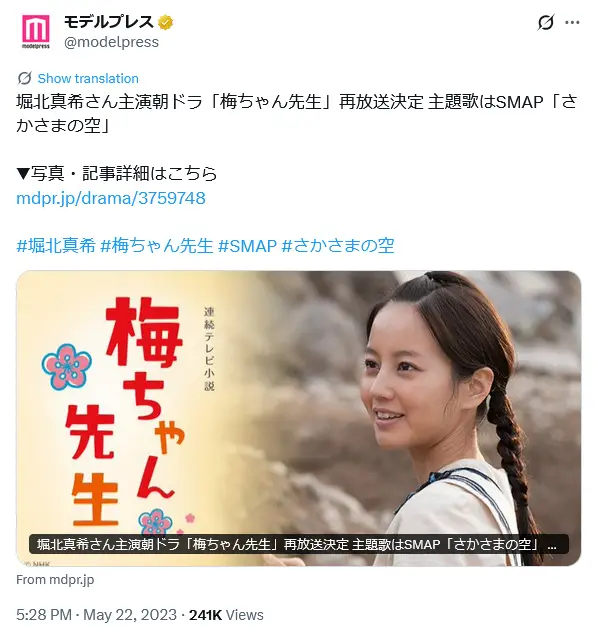The image size is (598, 636).
Task: Open hashtag #梅ちゃん先生
Action: coord(157,246)
